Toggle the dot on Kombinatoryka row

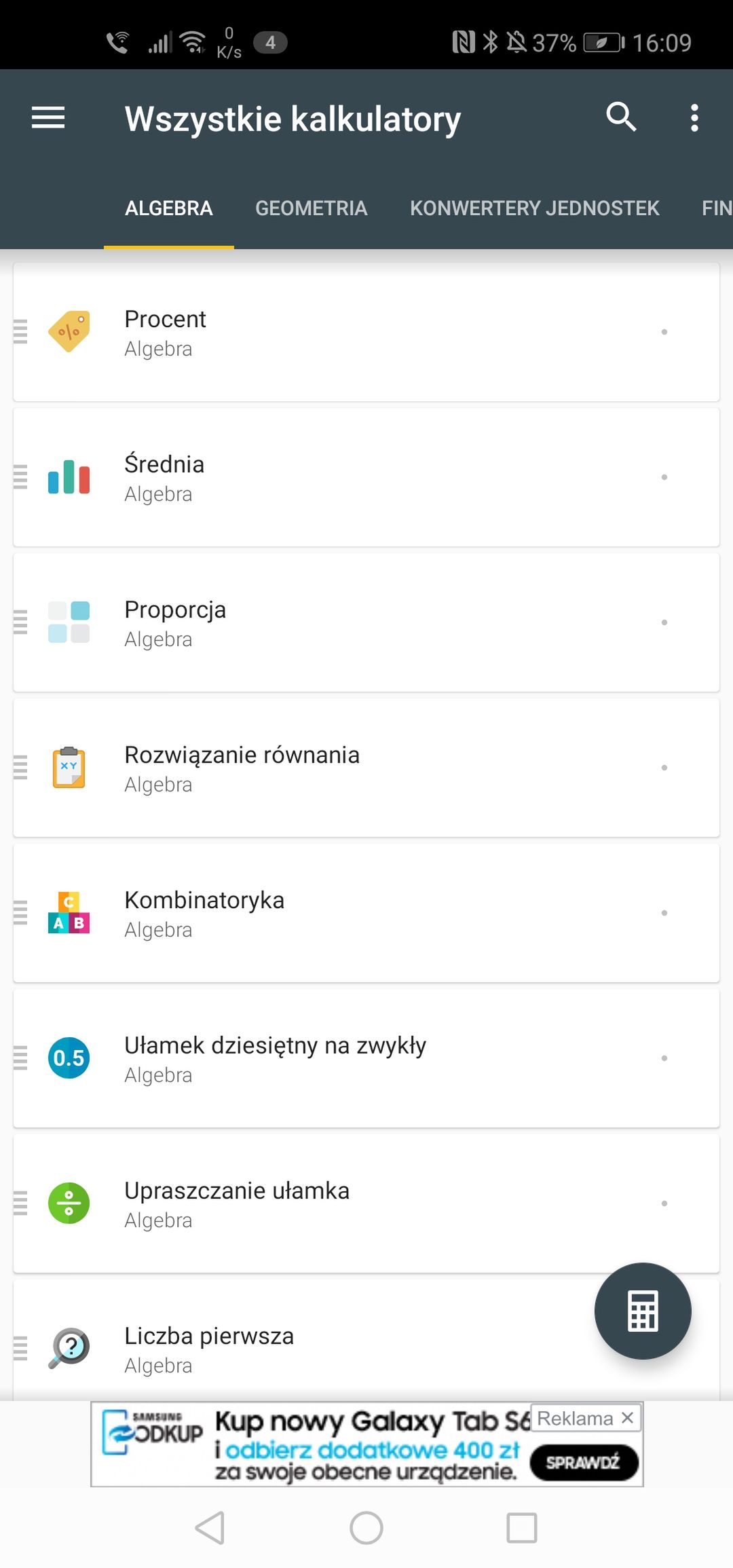(664, 913)
